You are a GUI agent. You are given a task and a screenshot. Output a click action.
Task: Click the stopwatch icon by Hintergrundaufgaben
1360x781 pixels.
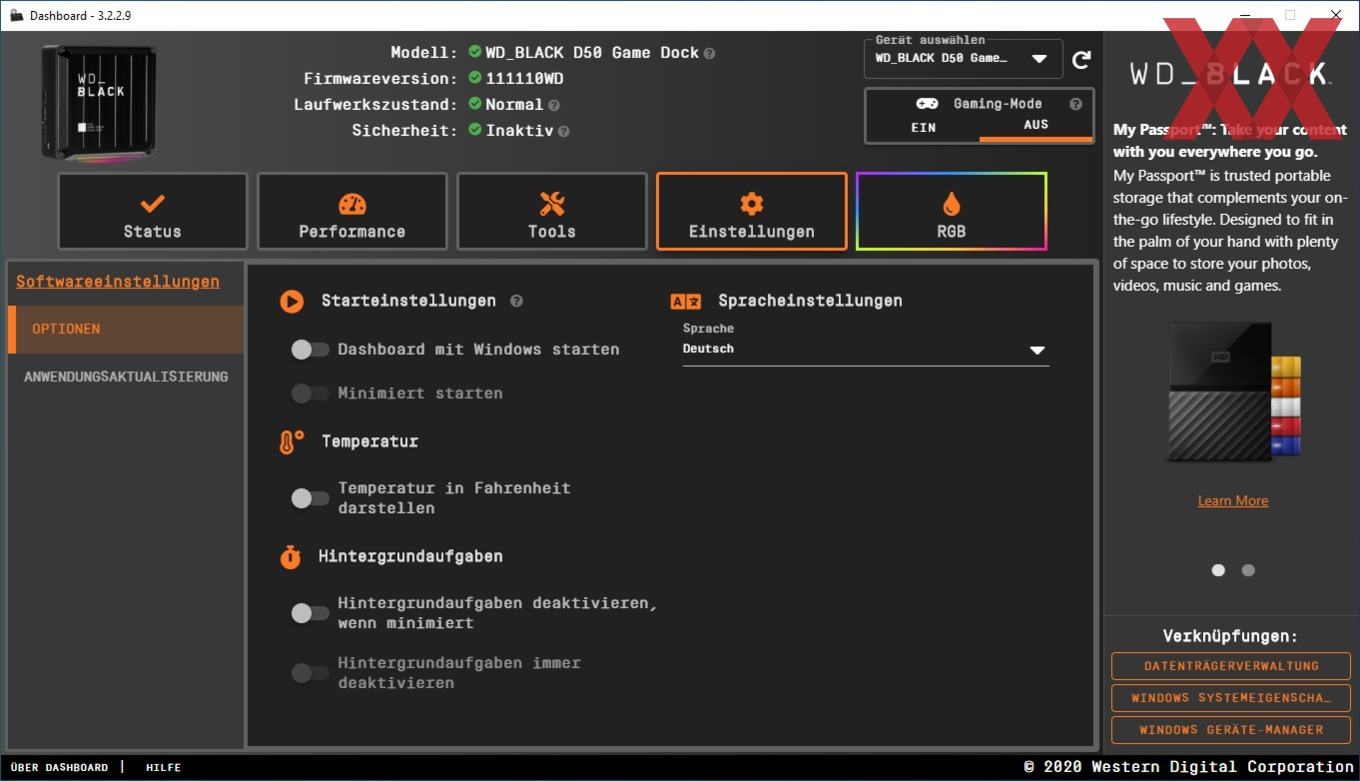(290, 557)
